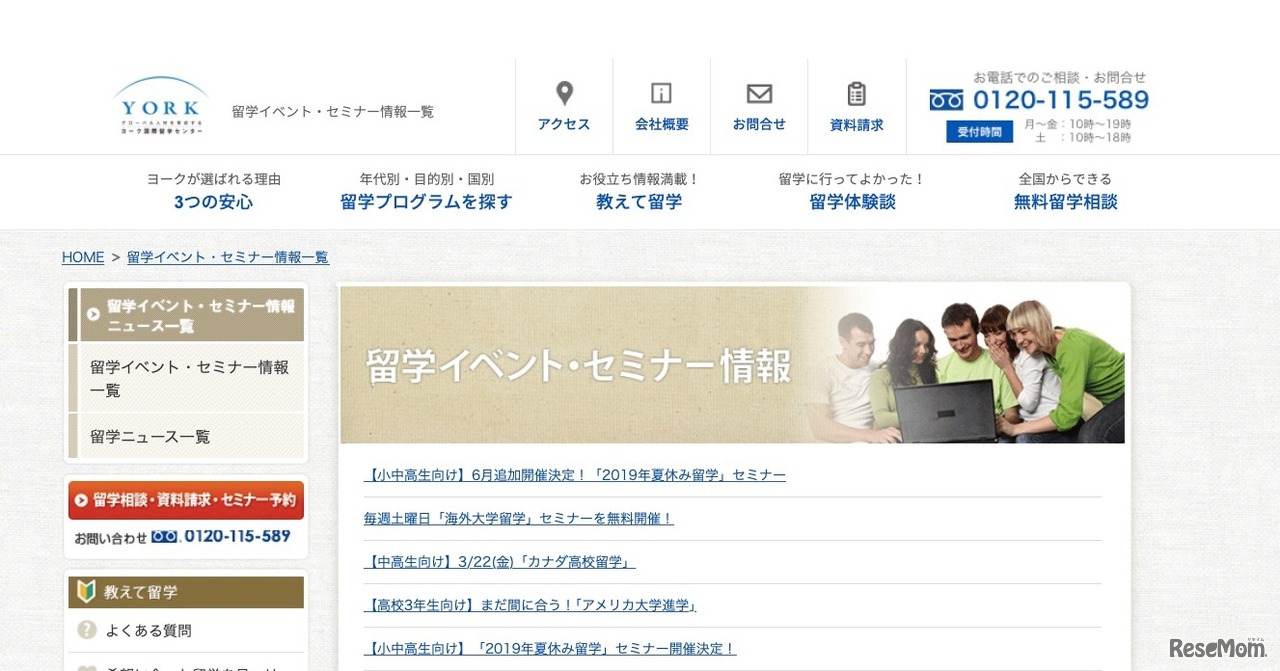Open the 留学プログラムを探す navigation item
1280x671 pixels.
point(426,200)
